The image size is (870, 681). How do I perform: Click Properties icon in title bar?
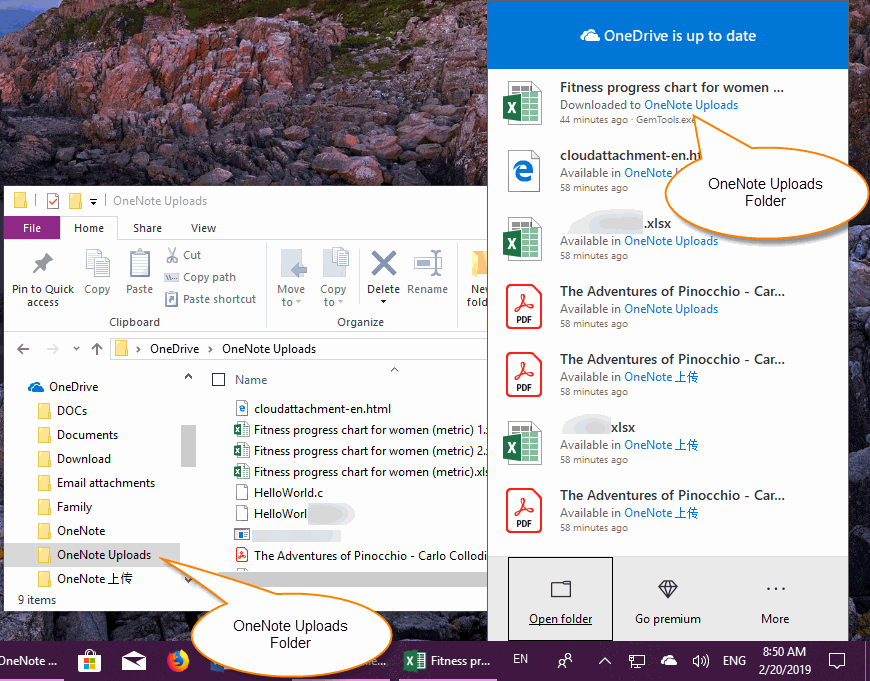point(53,200)
